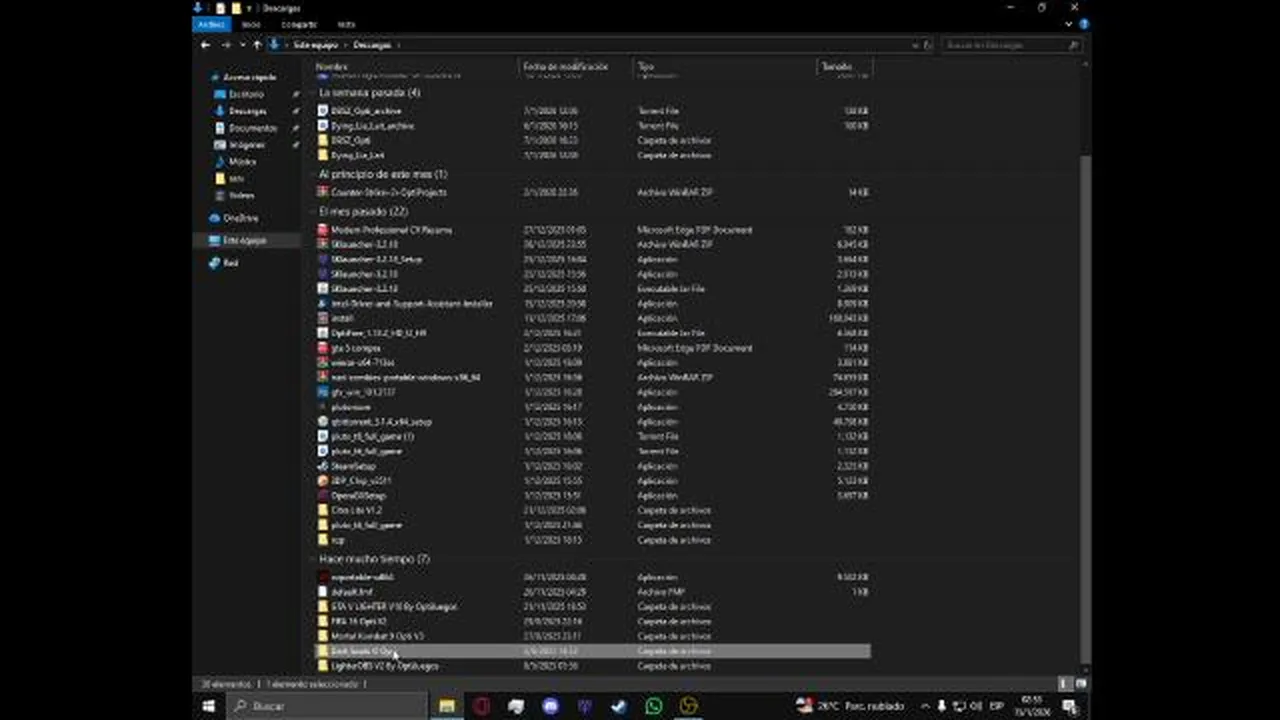Open the address bar history dropdown
The image size is (1280, 720).
pyautogui.click(x=914, y=45)
